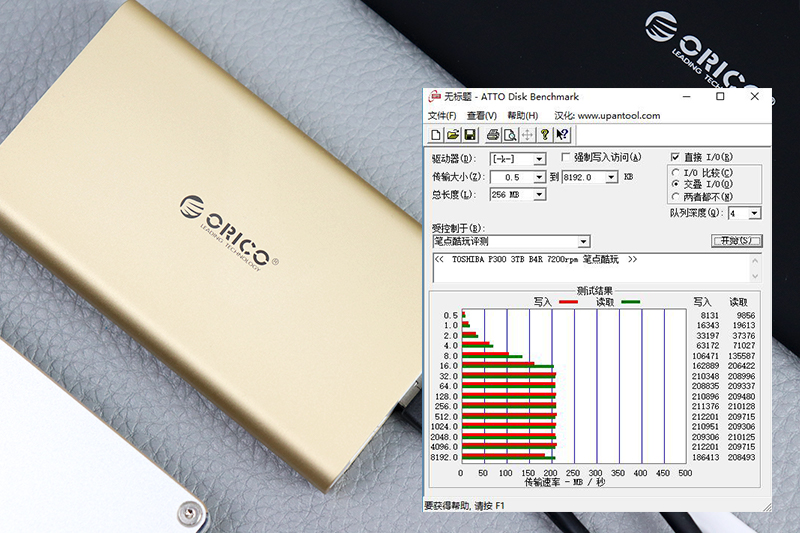
Task: Click the description box scroll up arrow
Action: coord(756,261)
